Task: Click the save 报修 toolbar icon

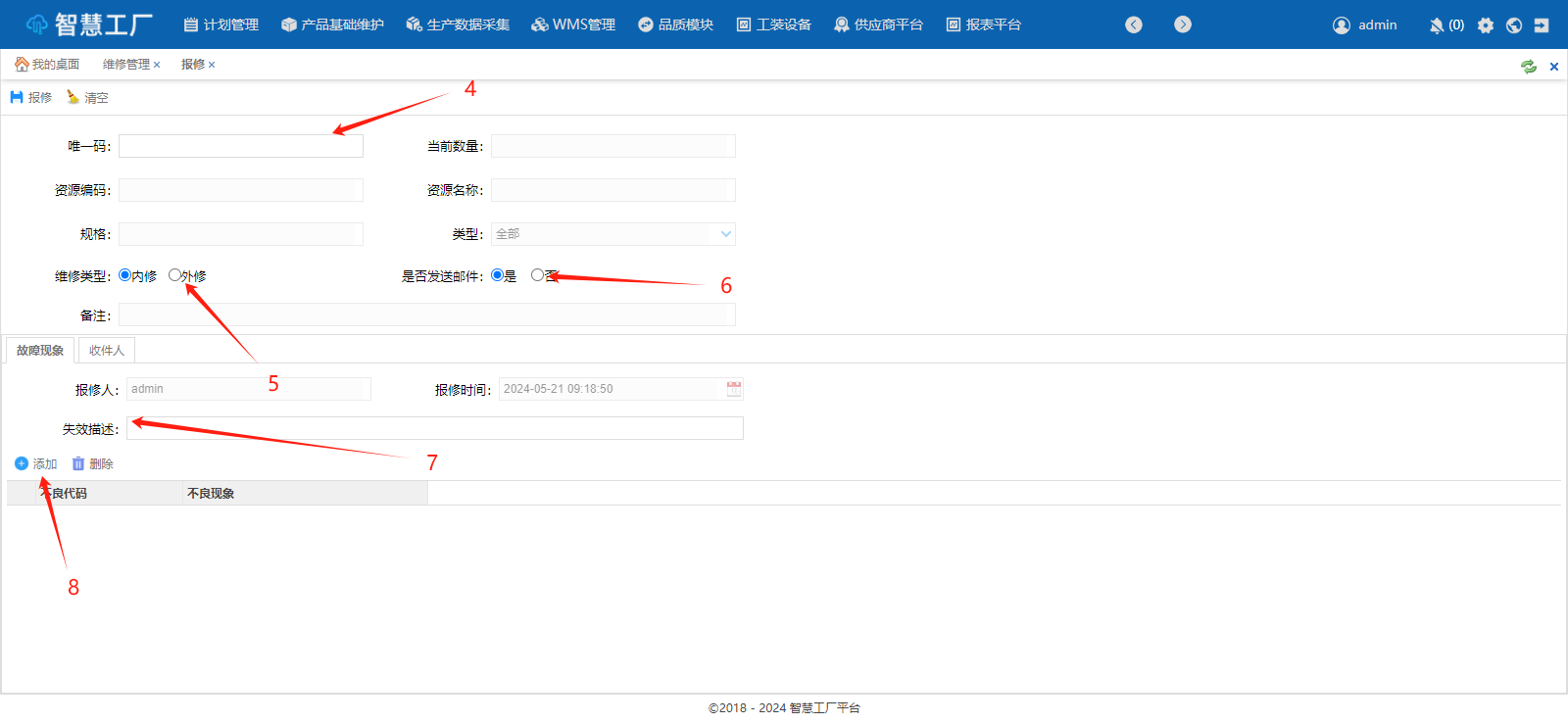Action: pos(17,97)
